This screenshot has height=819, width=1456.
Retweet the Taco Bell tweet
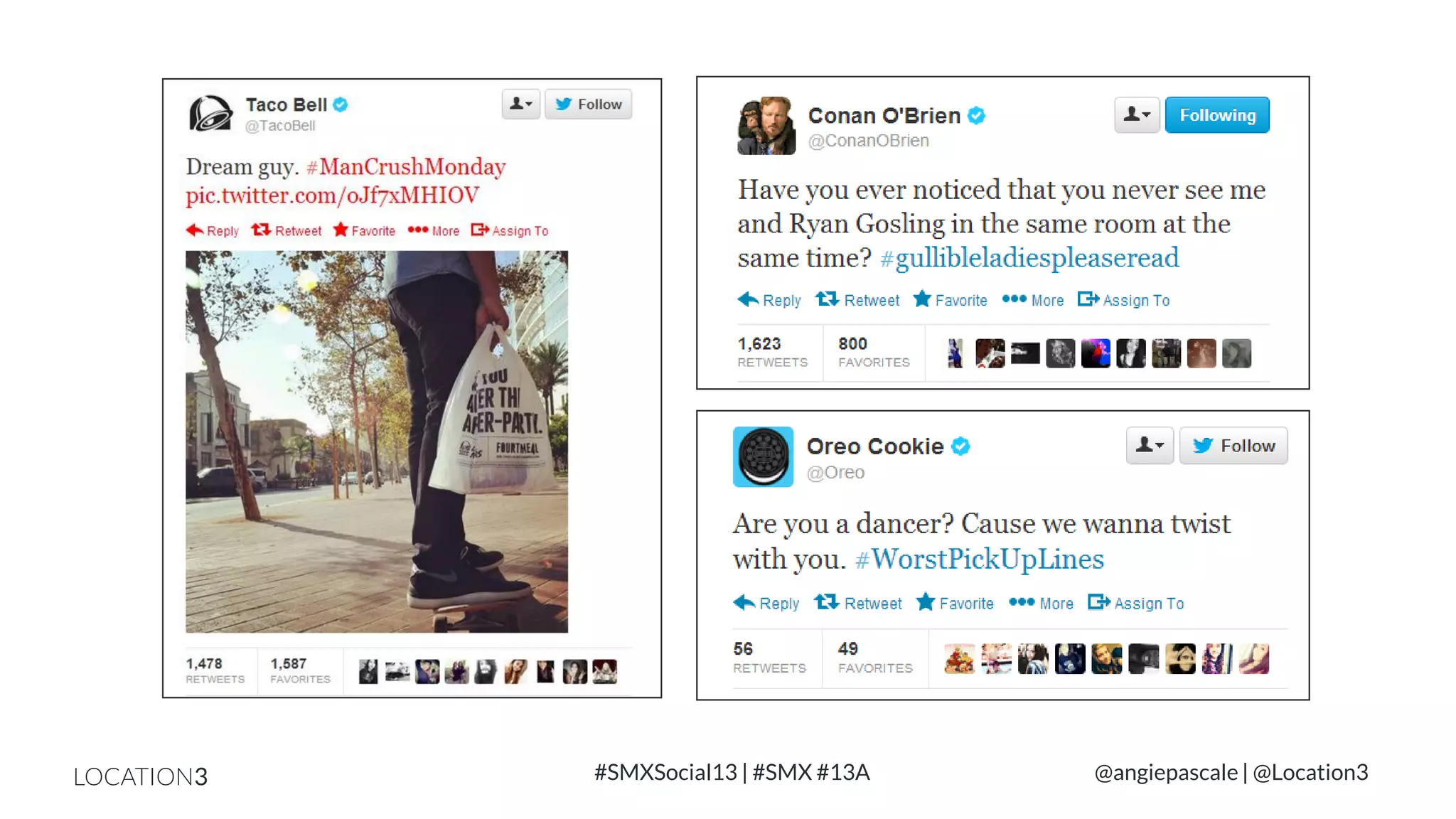[x=286, y=230]
